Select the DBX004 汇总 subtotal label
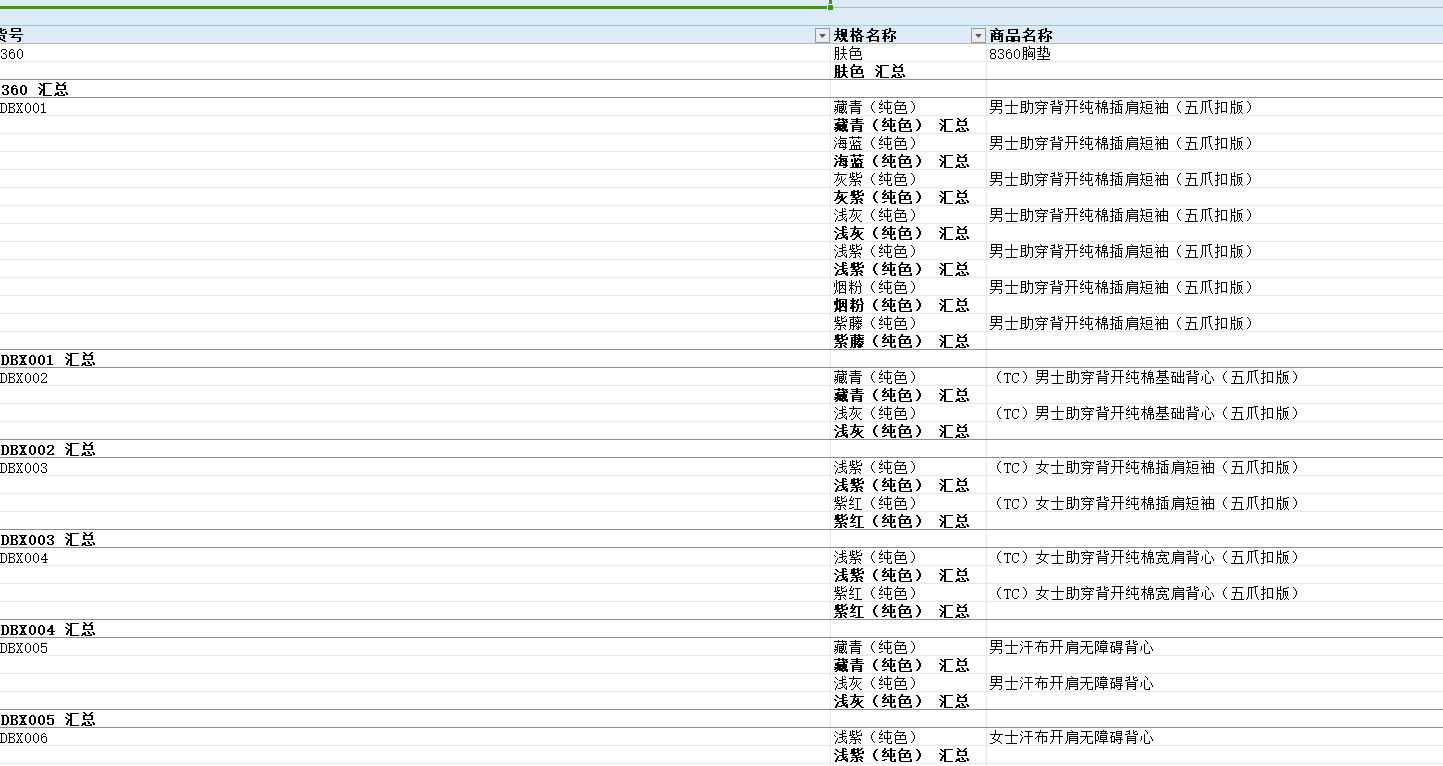The image size is (1443, 766). click(48, 630)
